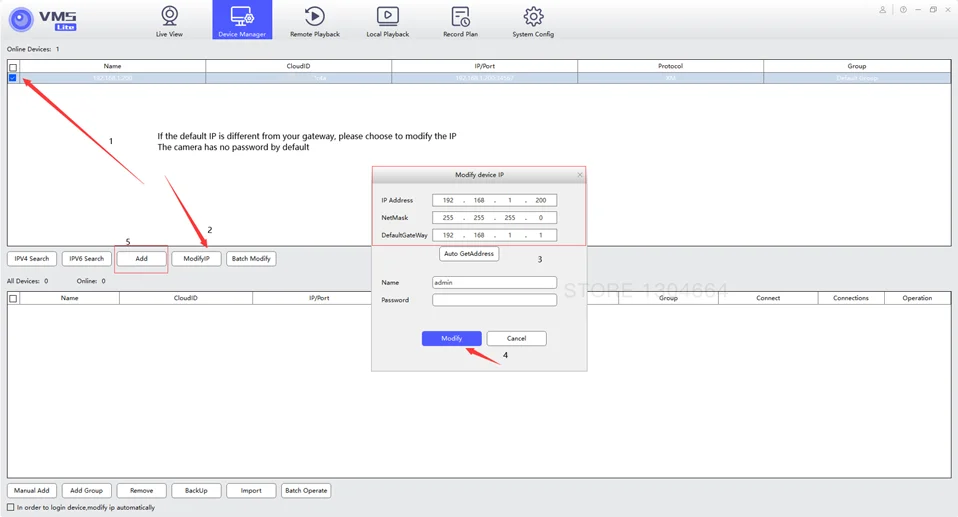Click the Name field containing admin

coord(494,282)
